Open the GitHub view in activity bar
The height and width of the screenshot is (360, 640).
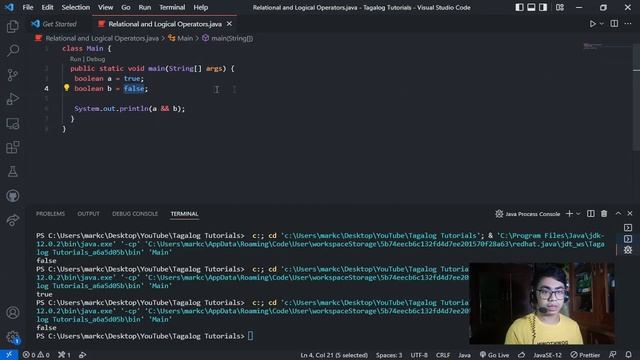13,196
